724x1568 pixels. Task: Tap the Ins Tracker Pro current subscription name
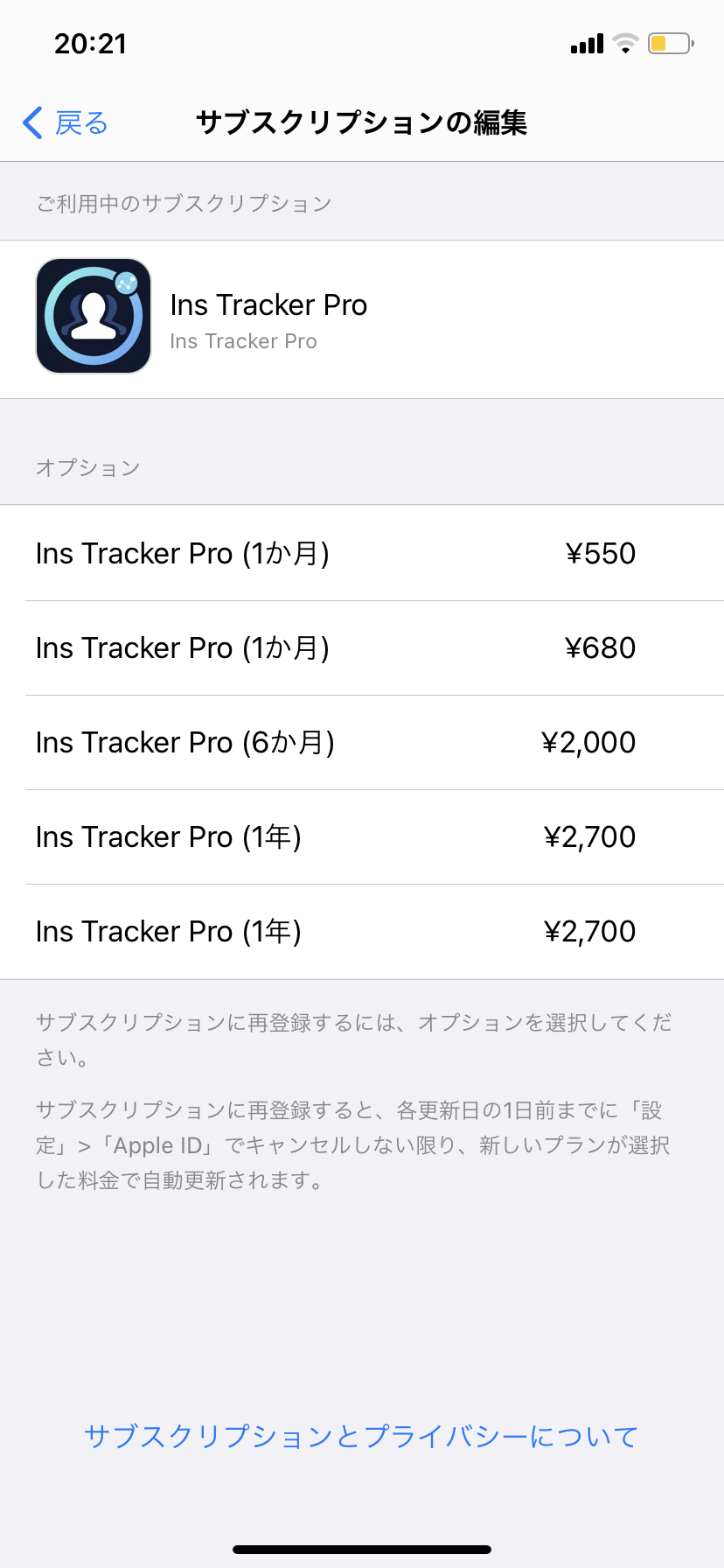click(x=268, y=304)
